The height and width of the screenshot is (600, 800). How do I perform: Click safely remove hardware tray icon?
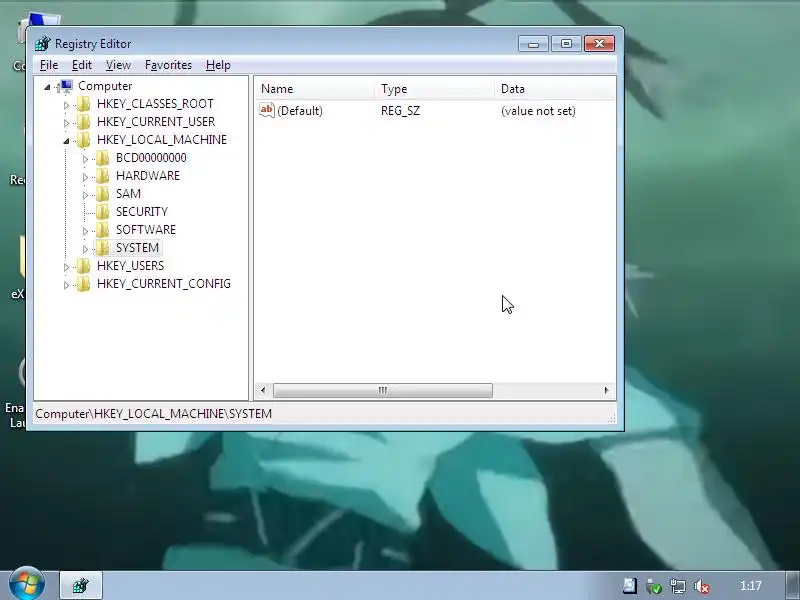pyautogui.click(x=654, y=586)
